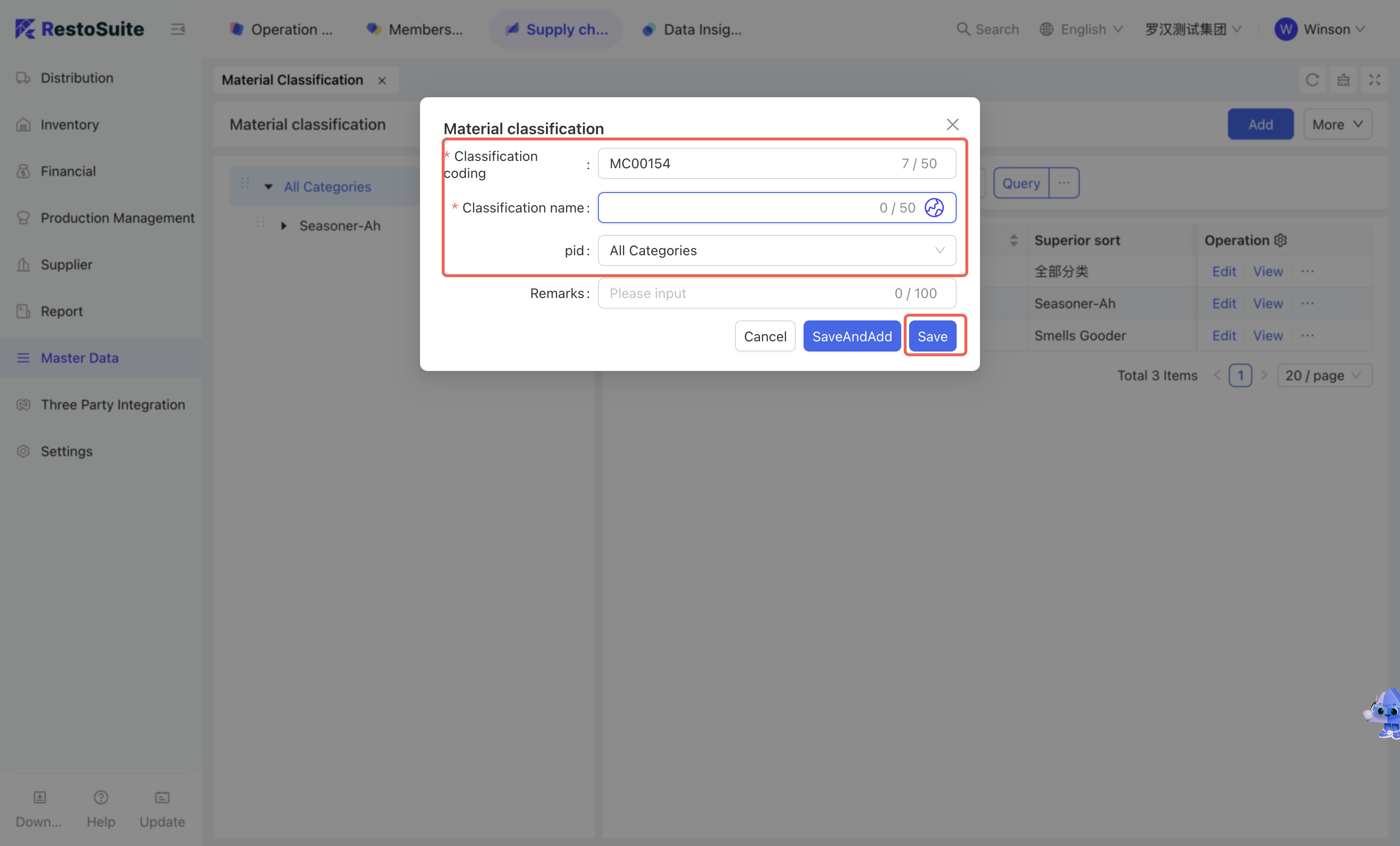1400x846 pixels.
Task: Open the pid All Categories dropdown
Action: tap(776, 250)
